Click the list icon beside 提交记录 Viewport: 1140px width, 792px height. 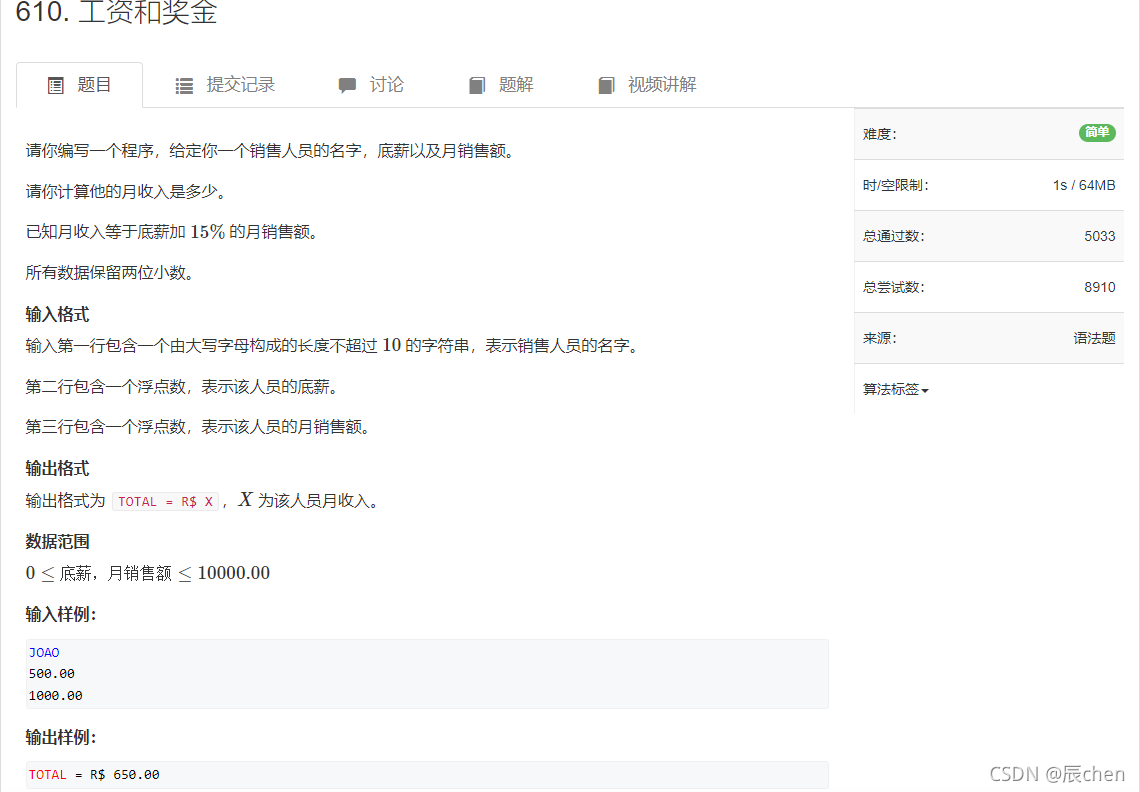pyautogui.click(x=185, y=86)
